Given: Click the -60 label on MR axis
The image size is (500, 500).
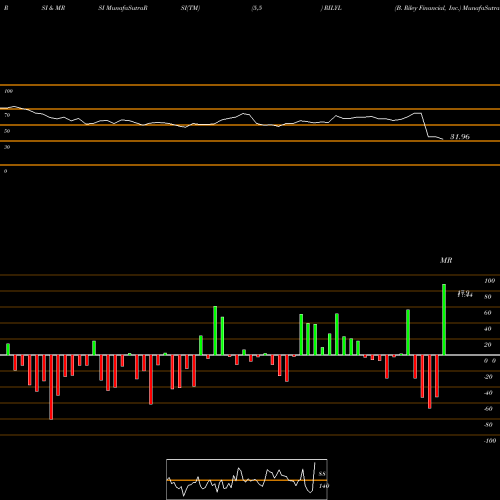Looking at the screenshot, I should point(488,409).
